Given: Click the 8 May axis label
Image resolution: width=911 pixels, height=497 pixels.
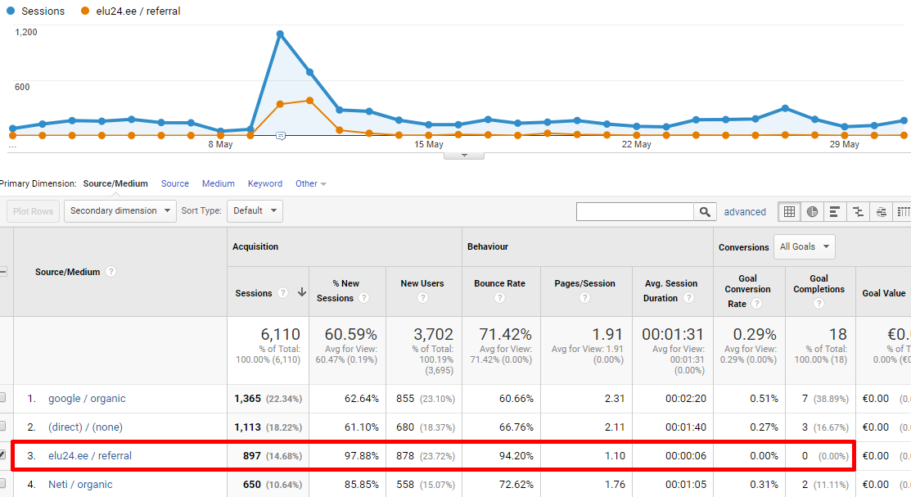Looking at the screenshot, I should [220, 144].
